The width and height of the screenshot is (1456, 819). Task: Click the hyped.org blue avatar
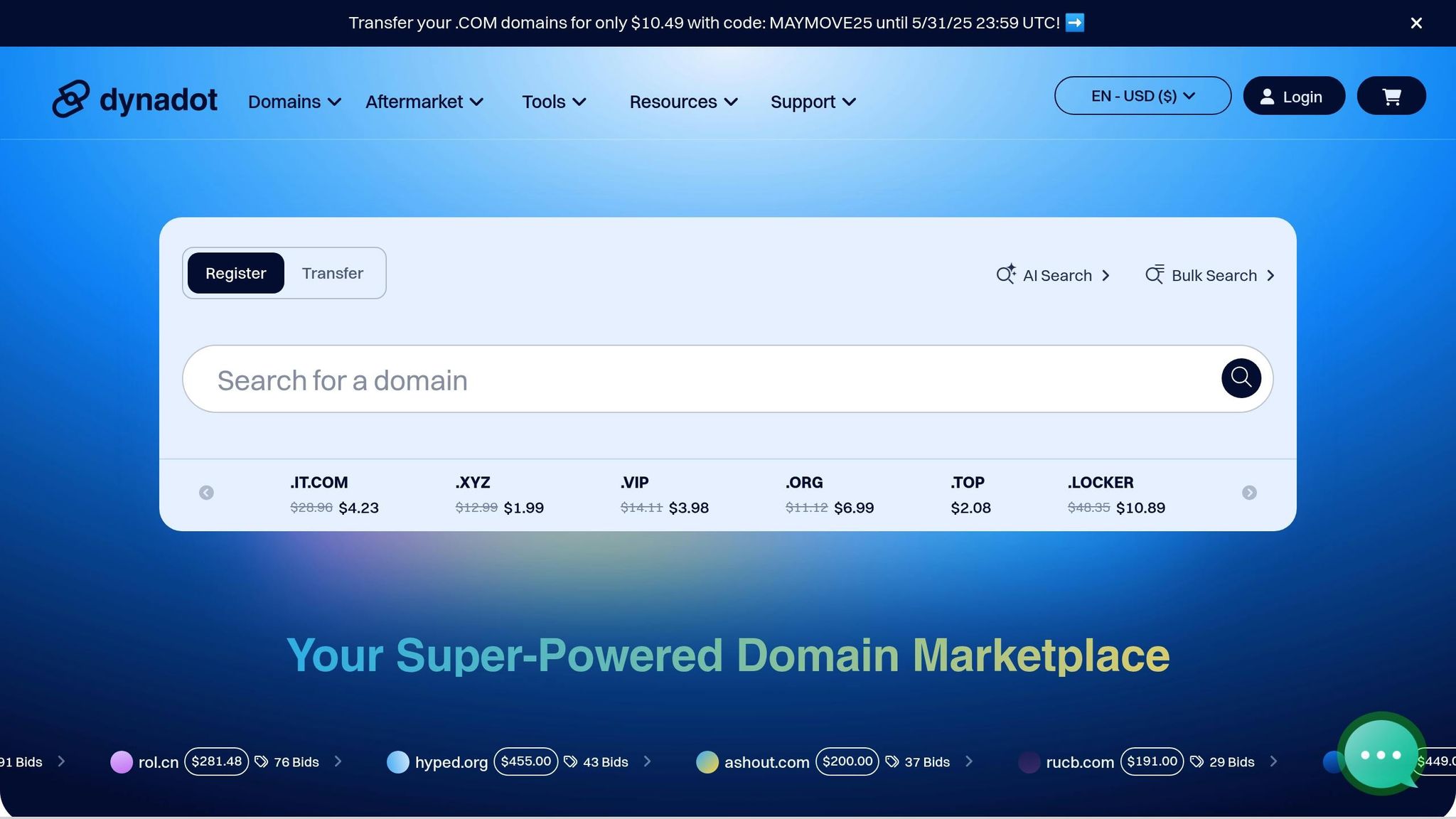pyautogui.click(x=398, y=762)
